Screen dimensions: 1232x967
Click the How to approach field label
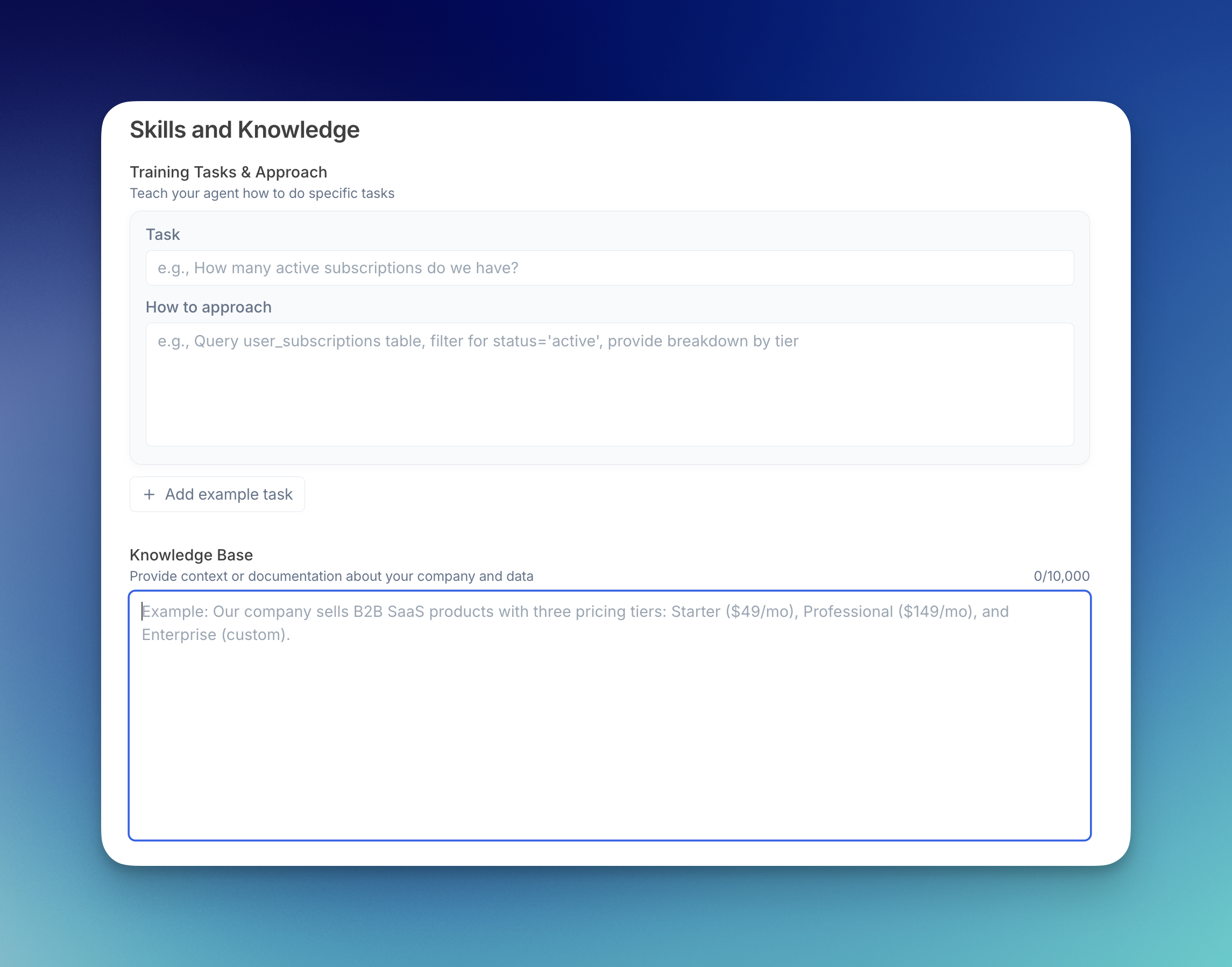(x=209, y=307)
